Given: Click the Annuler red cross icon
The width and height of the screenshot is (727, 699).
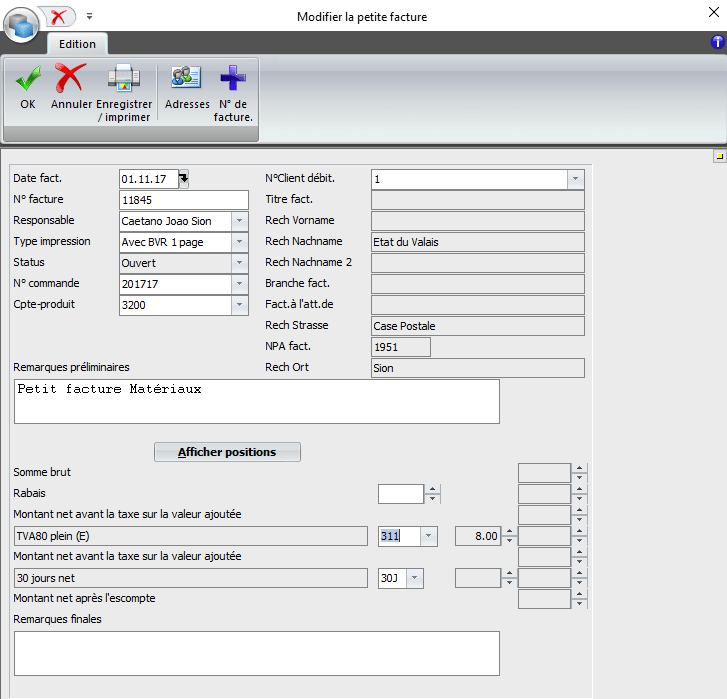Looking at the screenshot, I should (70, 78).
